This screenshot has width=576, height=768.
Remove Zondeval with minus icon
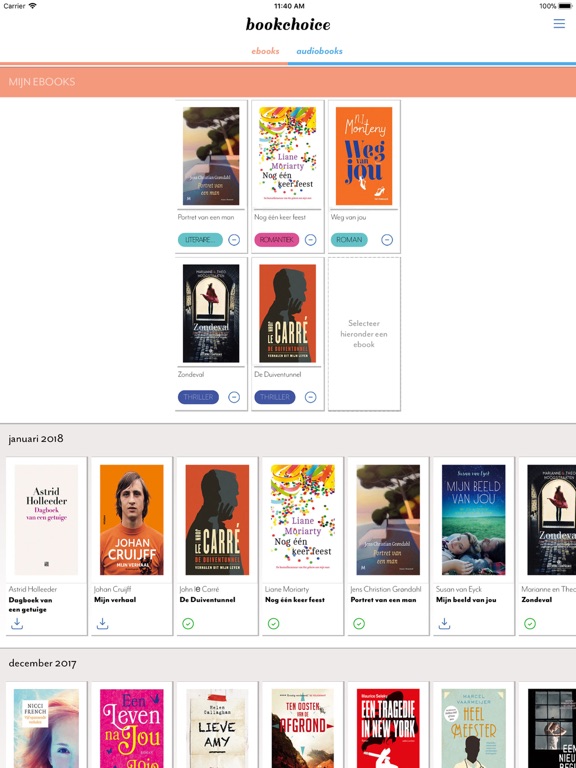coord(234,397)
